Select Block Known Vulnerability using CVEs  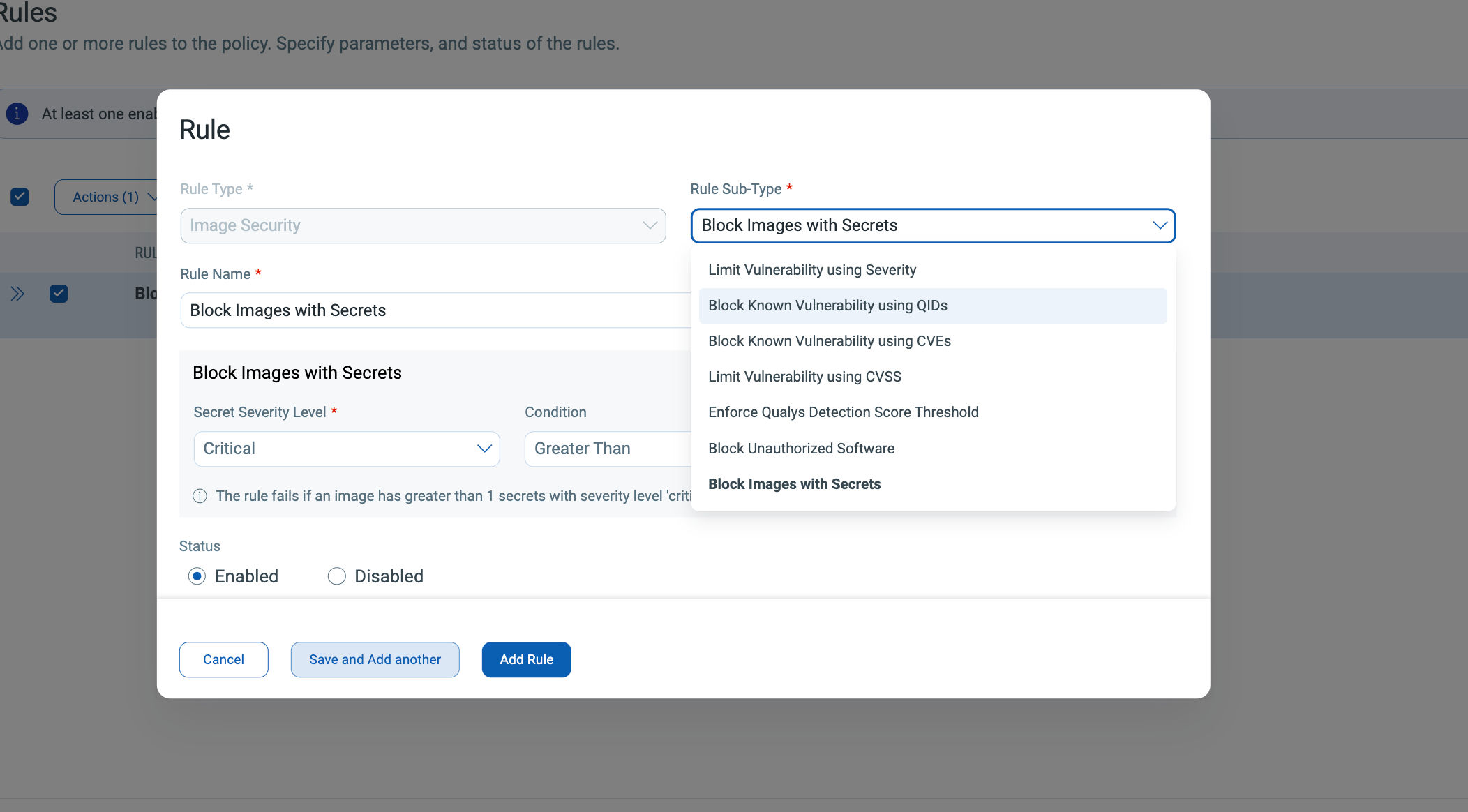(x=829, y=341)
